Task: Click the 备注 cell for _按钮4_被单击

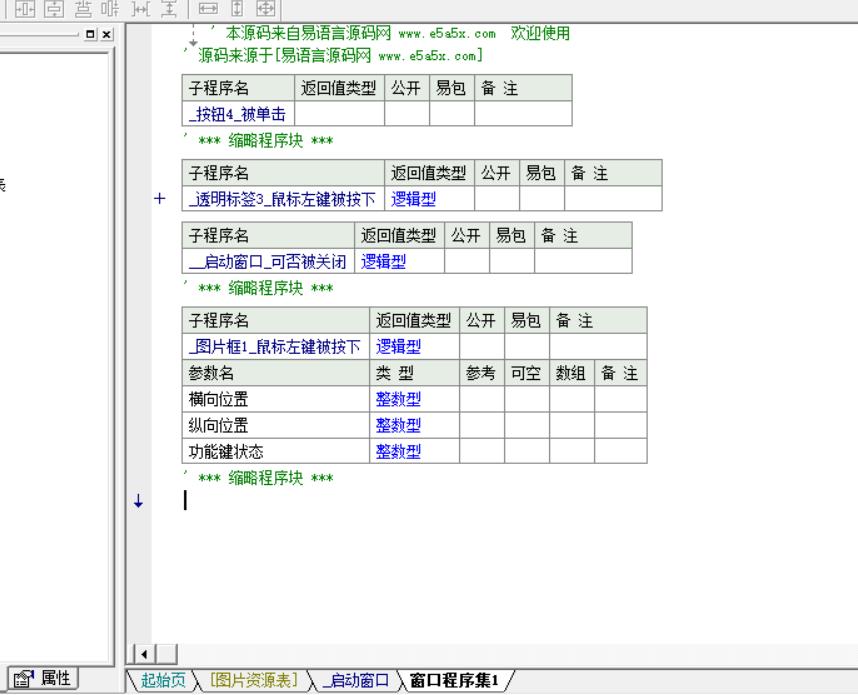Action: (523, 114)
